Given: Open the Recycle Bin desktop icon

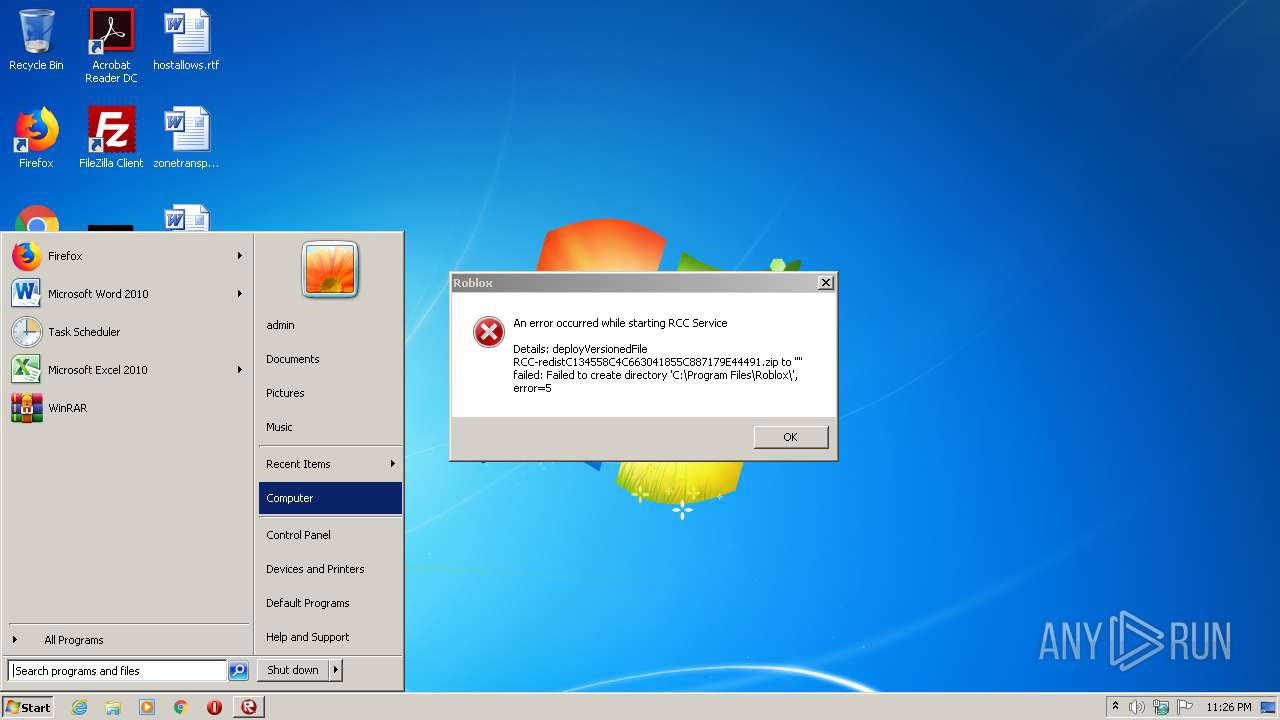Looking at the screenshot, I should click(x=36, y=40).
